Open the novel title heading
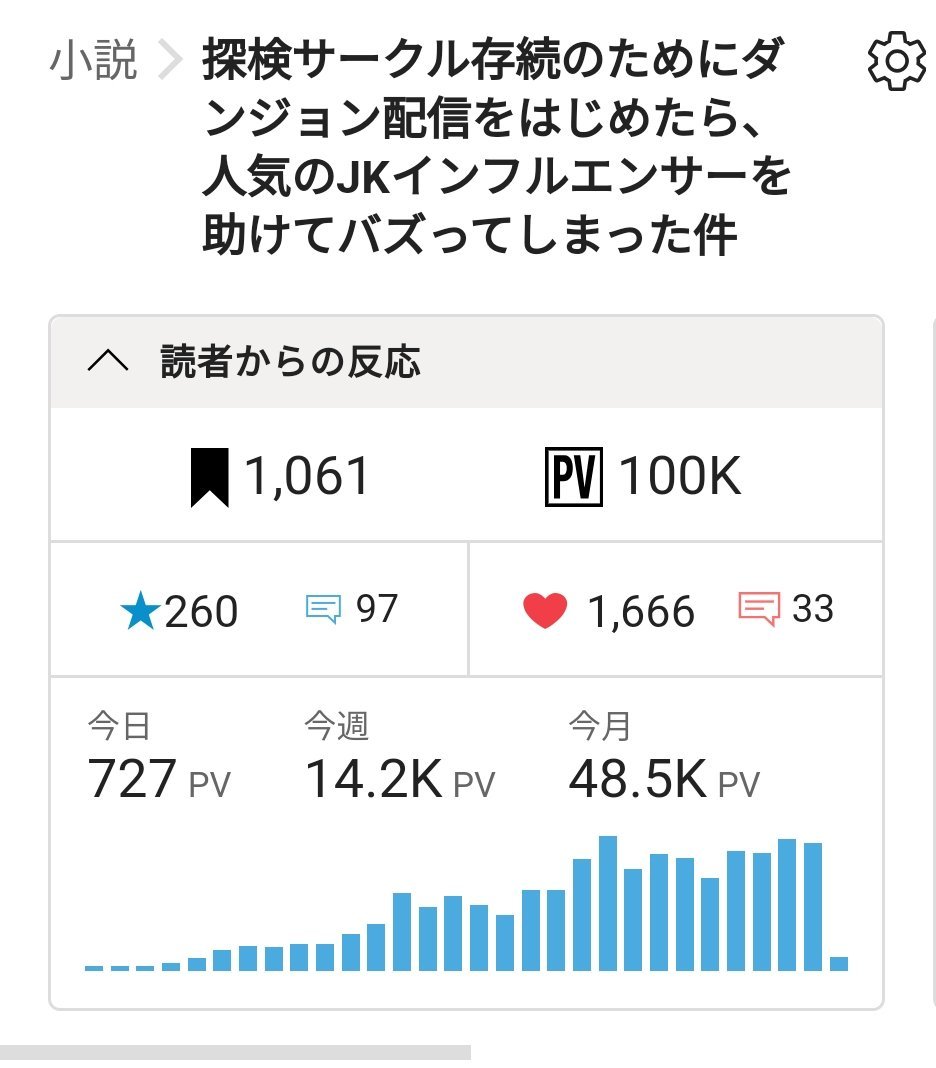936x1068 pixels. pos(496,148)
